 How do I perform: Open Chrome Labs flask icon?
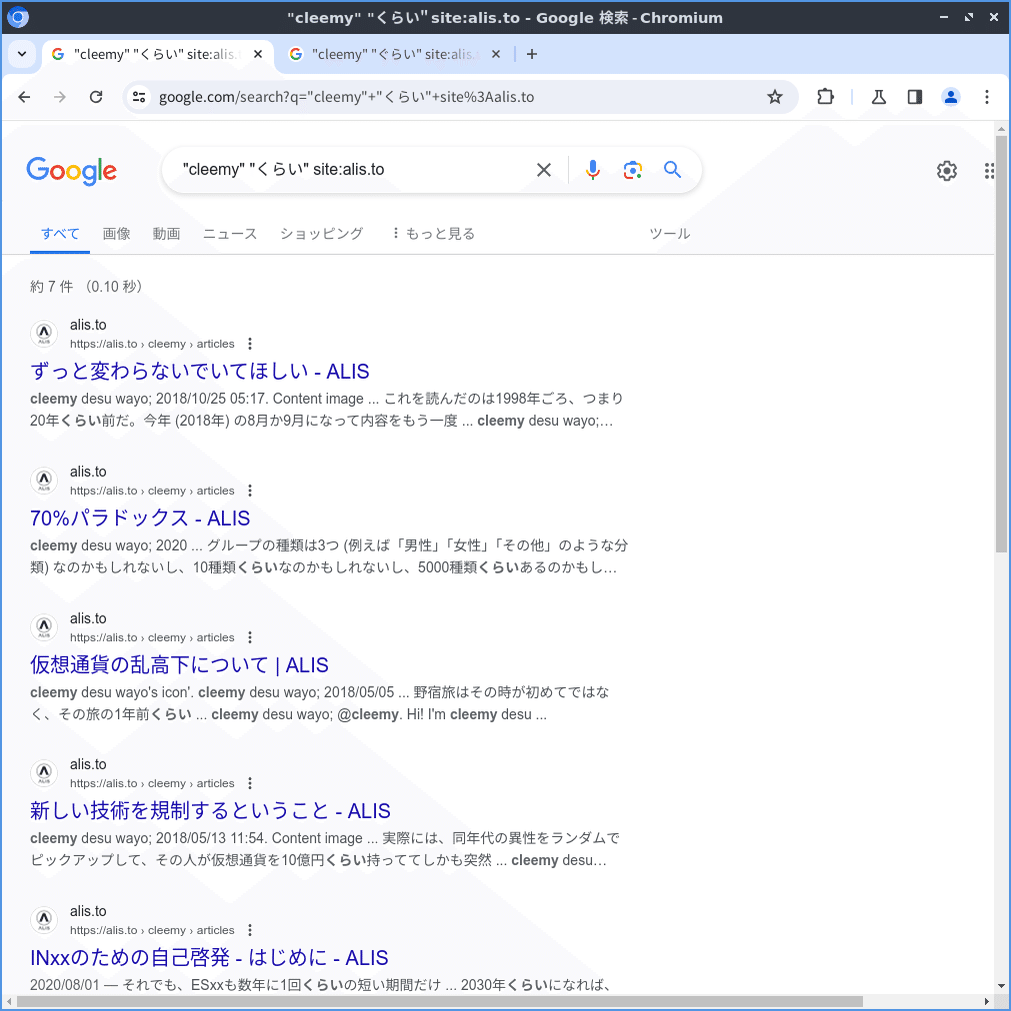(x=878, y=97)
